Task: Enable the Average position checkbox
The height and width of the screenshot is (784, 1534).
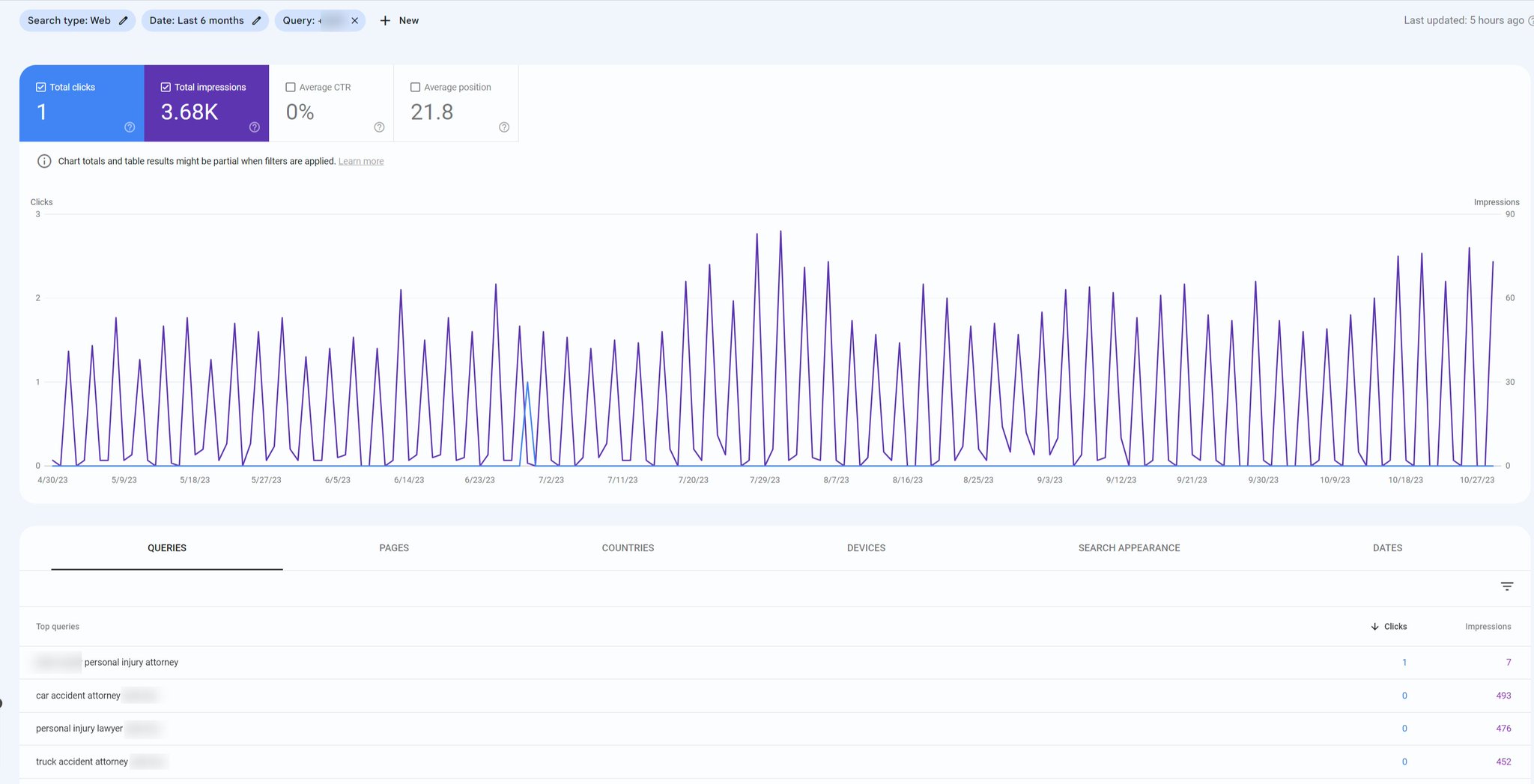Action: [x=416, y=88]
